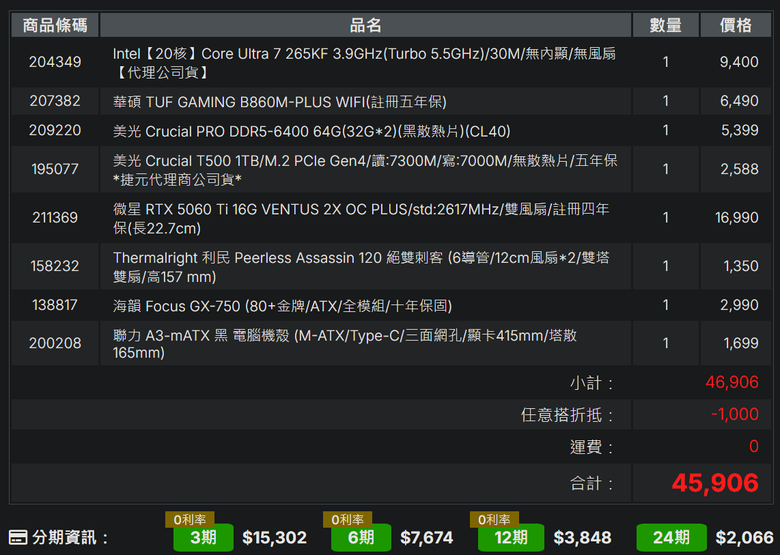Click the Thermalright Peerless Assassin 120 item name
The height and width of the screenshot is (555, 780).
point(361,267)
